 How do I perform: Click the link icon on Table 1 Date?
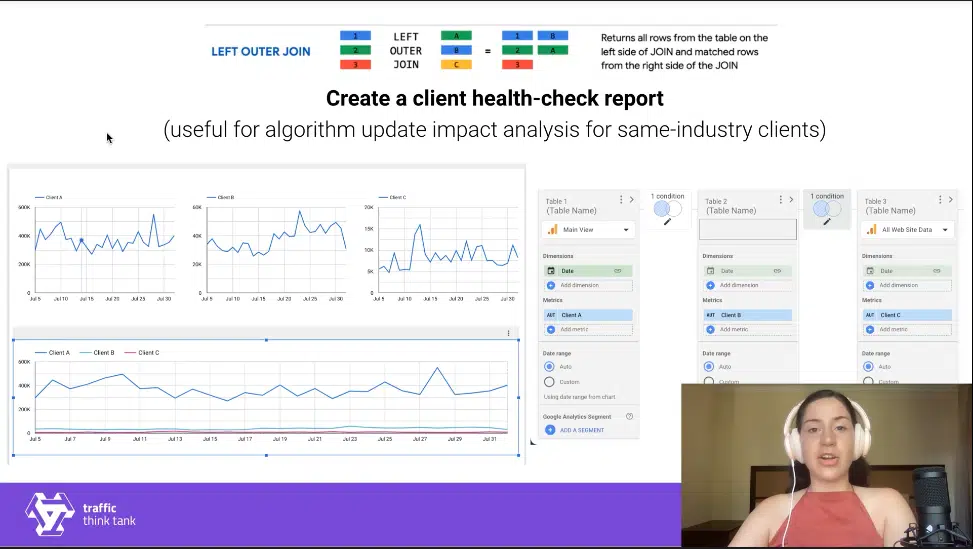tap(618, 271)
